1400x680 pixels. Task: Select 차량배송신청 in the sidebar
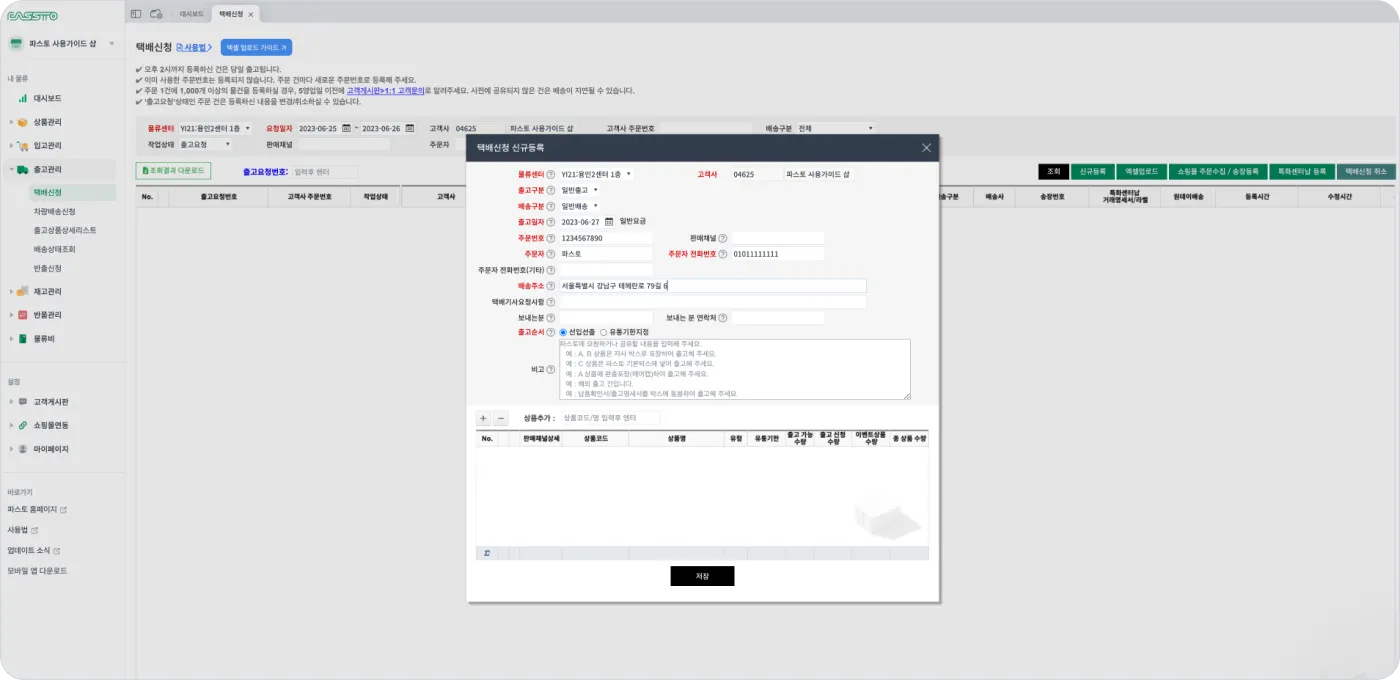click(54, 211)
